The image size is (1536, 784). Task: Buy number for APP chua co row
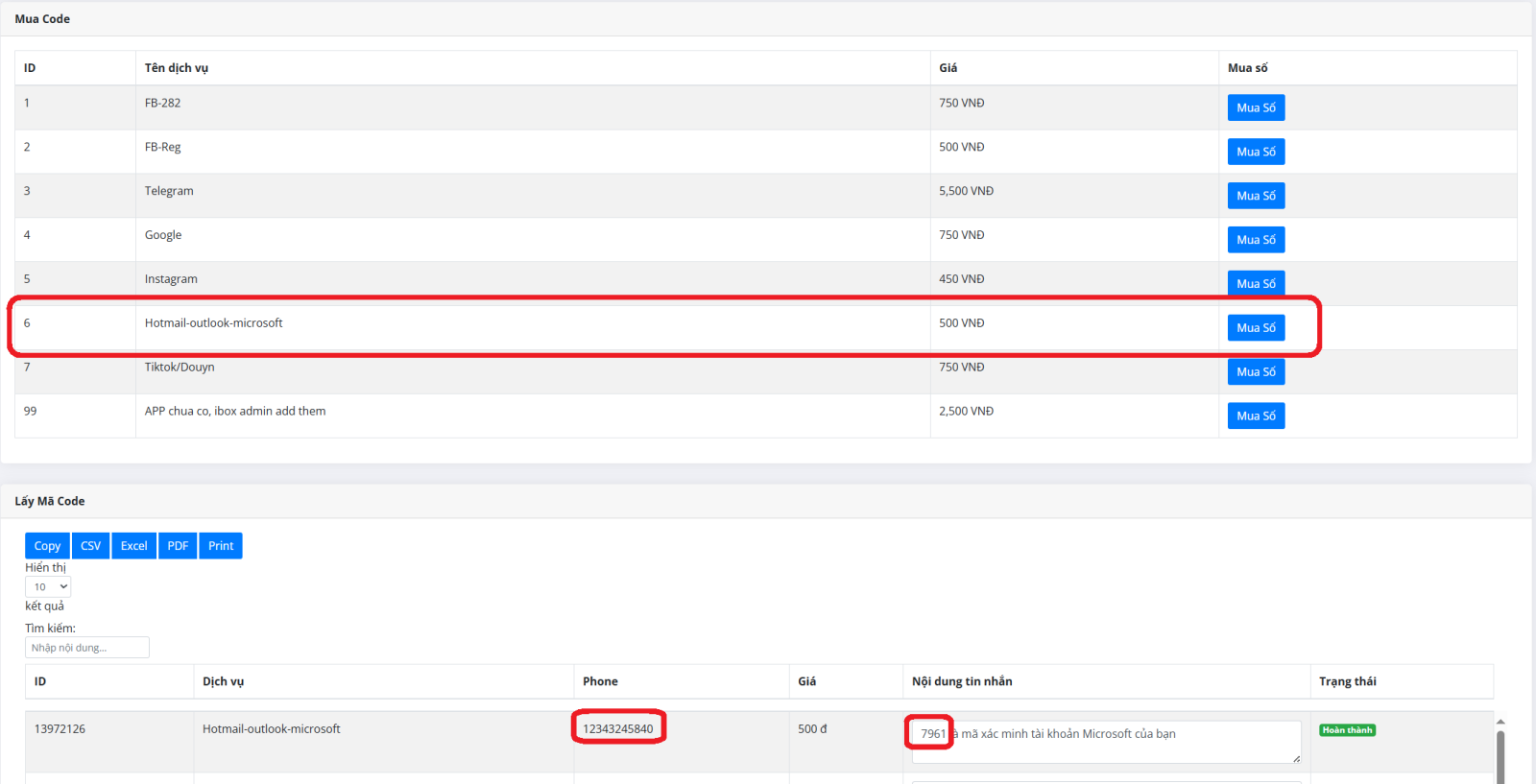pos(1255,416)
